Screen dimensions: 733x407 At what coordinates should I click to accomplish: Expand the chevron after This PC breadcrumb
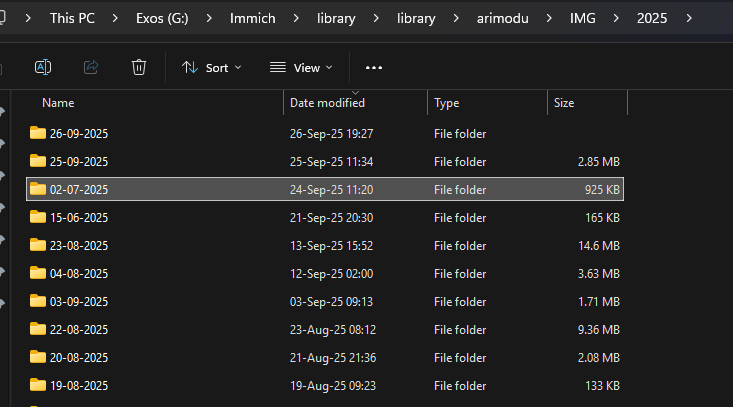[117, 18]
